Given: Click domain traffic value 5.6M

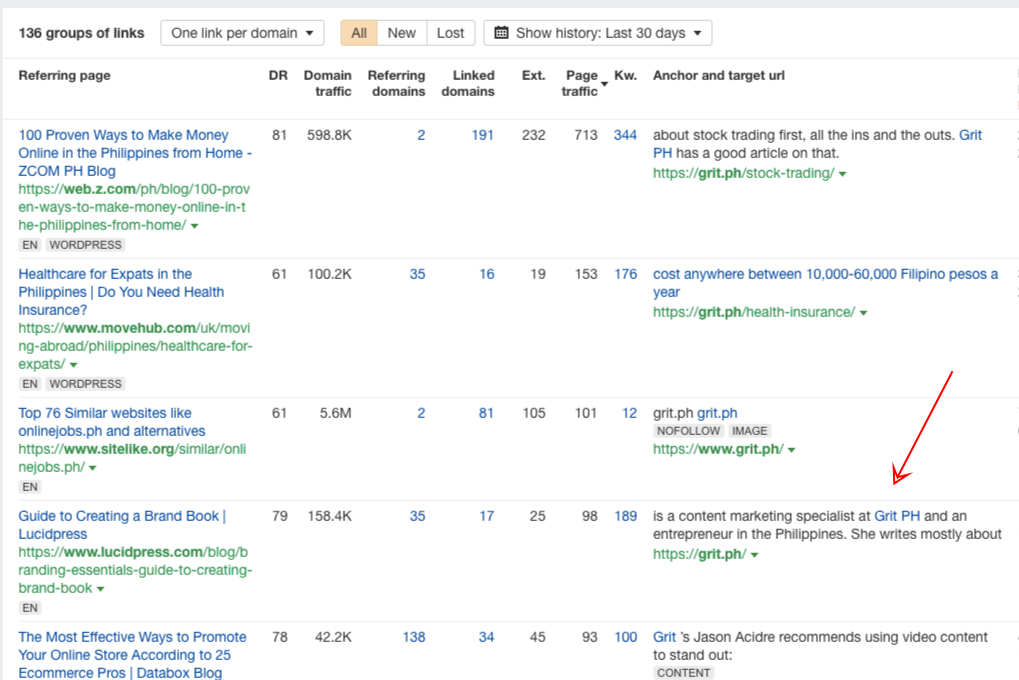Looking at the screenshot, I should point(335,413).
